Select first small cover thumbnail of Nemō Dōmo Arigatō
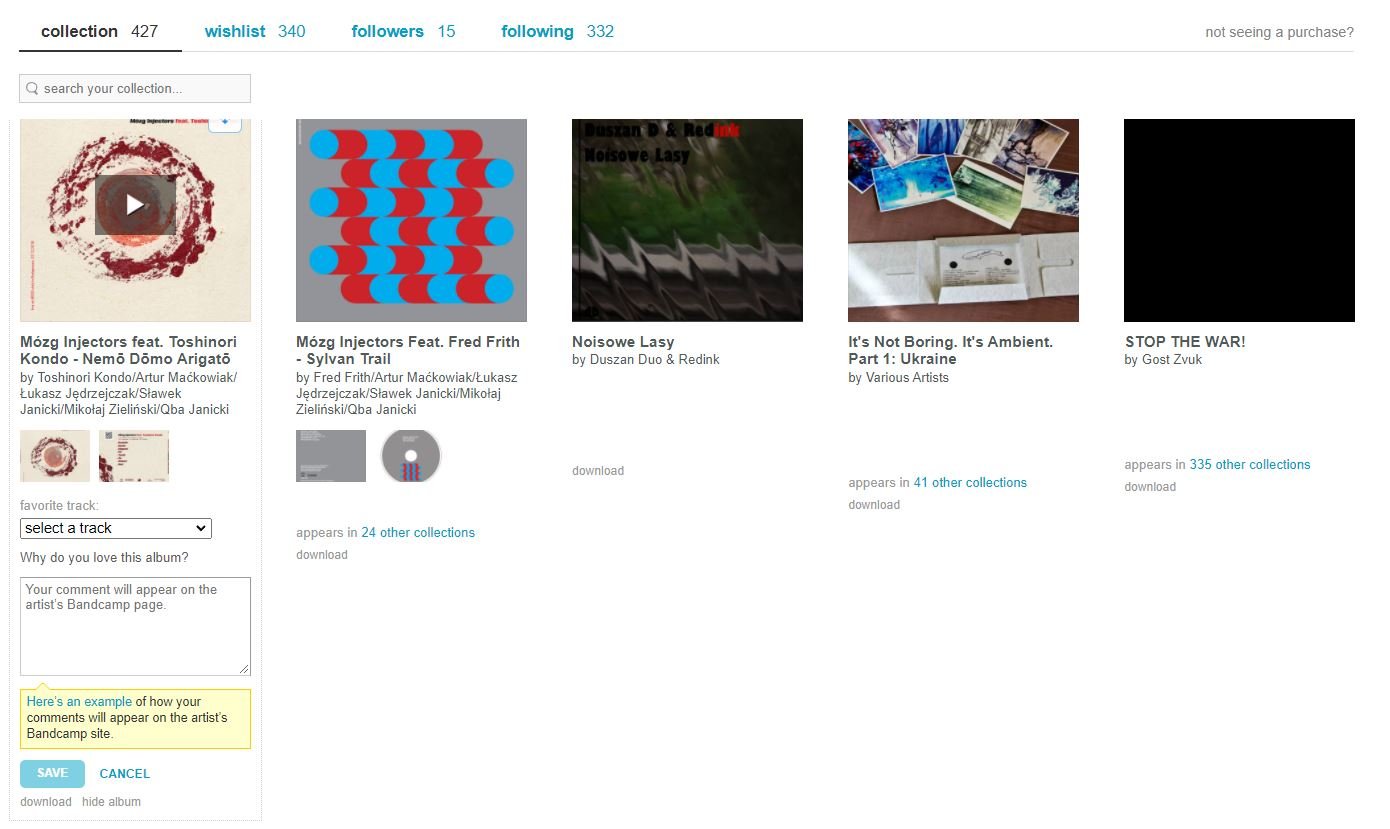This screenshot has width=1390, height=829. click(x=55, y=456)
